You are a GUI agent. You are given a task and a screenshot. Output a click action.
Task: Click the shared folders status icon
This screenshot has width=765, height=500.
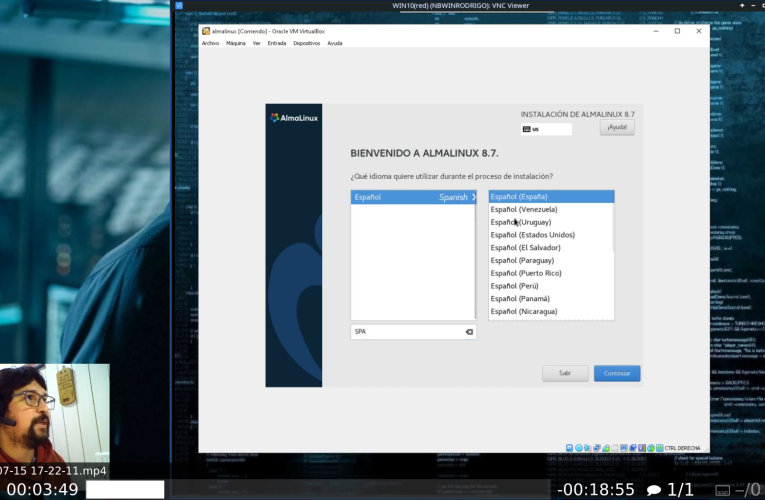pyautogui.click(x=615, y=448)
